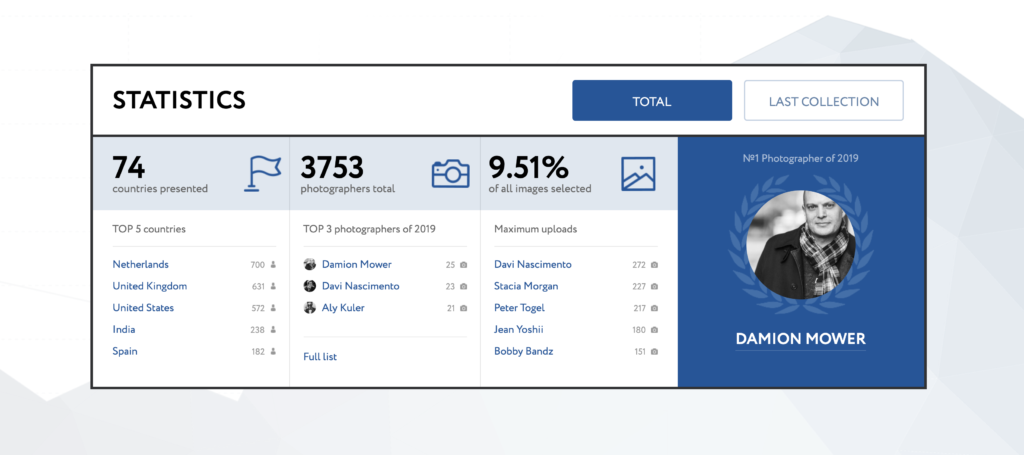Click Damion Mower's small avatar in the top 3 list
The image size is (1024, 455).
click(310, 265)
